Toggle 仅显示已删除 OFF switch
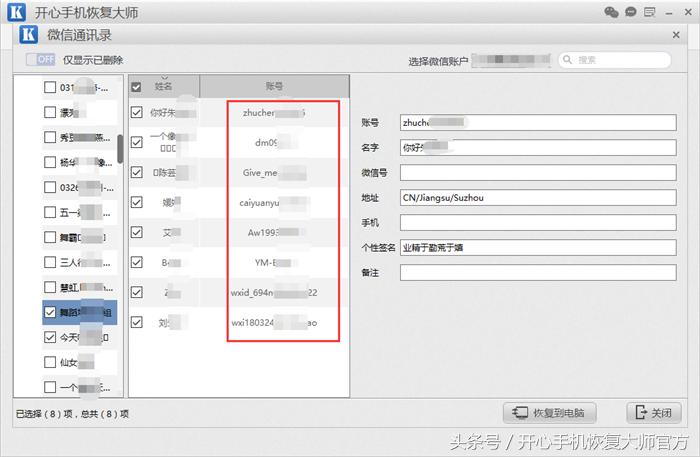 coord(40,59)
